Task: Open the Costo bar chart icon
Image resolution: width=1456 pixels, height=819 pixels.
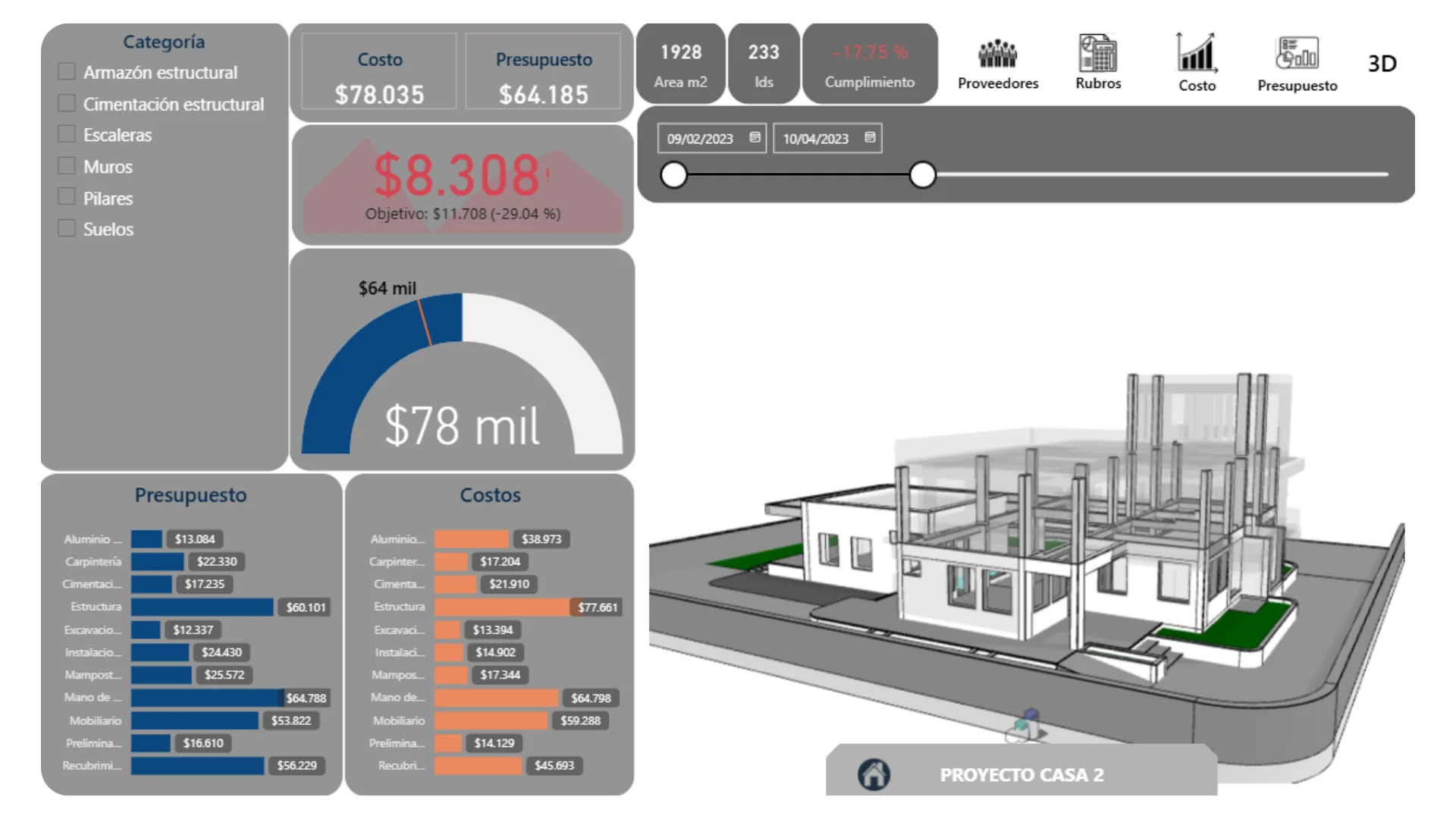Action: [1196, 53]
